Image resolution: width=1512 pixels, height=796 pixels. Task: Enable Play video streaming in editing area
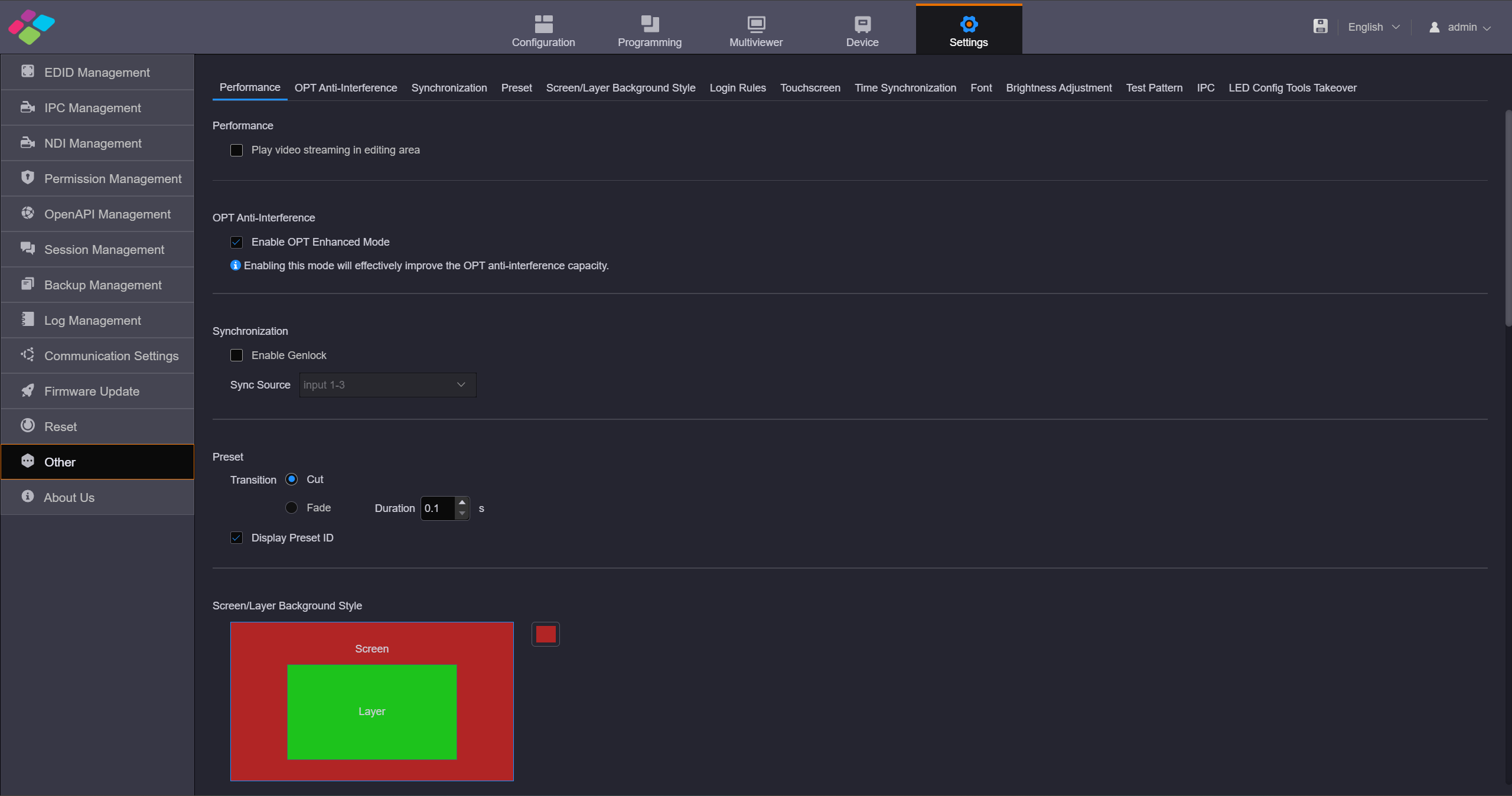coord(236,150)
